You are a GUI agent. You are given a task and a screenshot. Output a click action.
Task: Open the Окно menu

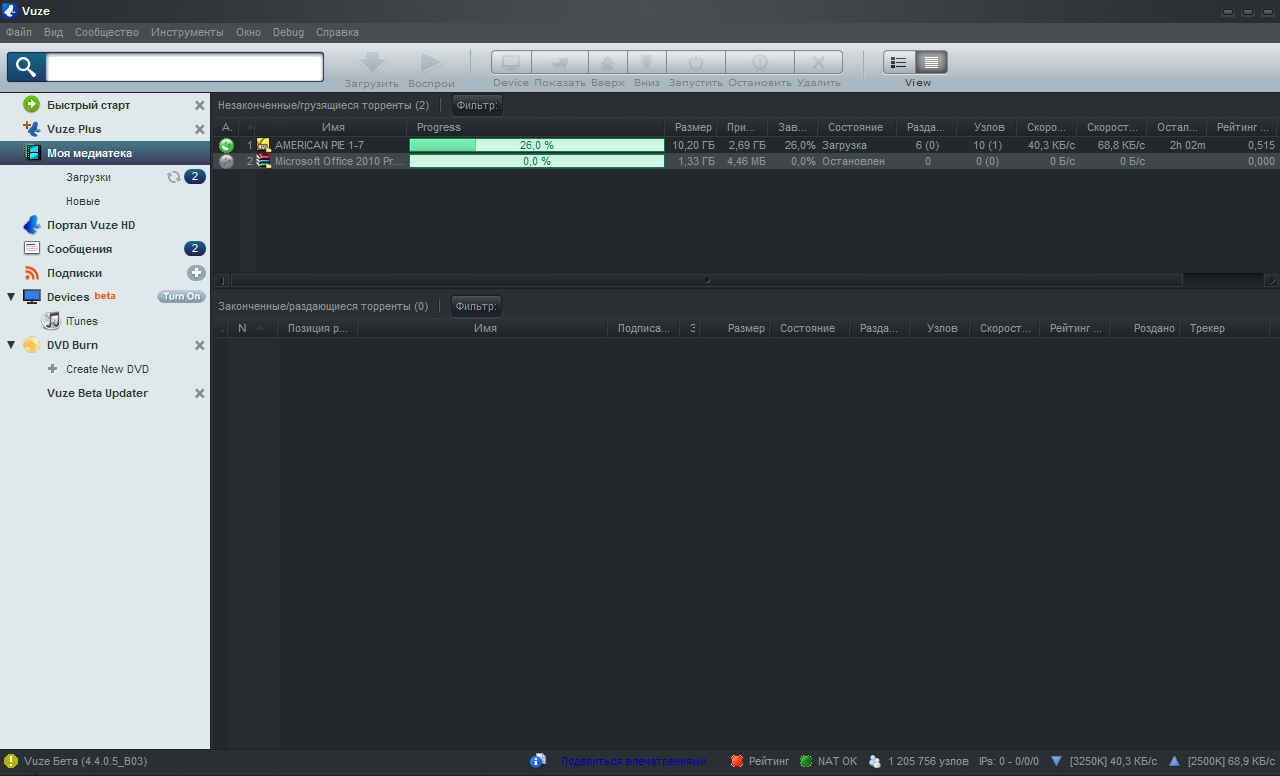pos(248,32)
